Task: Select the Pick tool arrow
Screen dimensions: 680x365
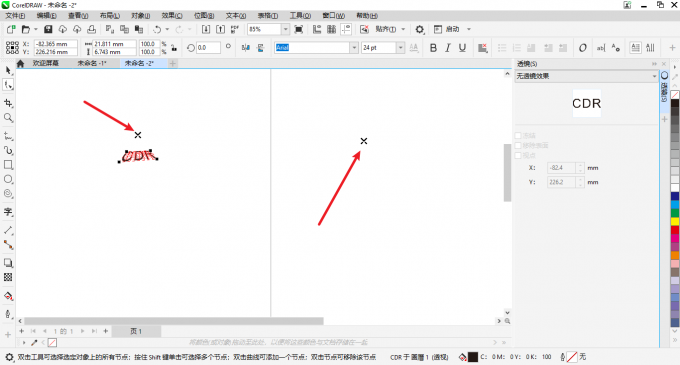Action: [8, 70]
